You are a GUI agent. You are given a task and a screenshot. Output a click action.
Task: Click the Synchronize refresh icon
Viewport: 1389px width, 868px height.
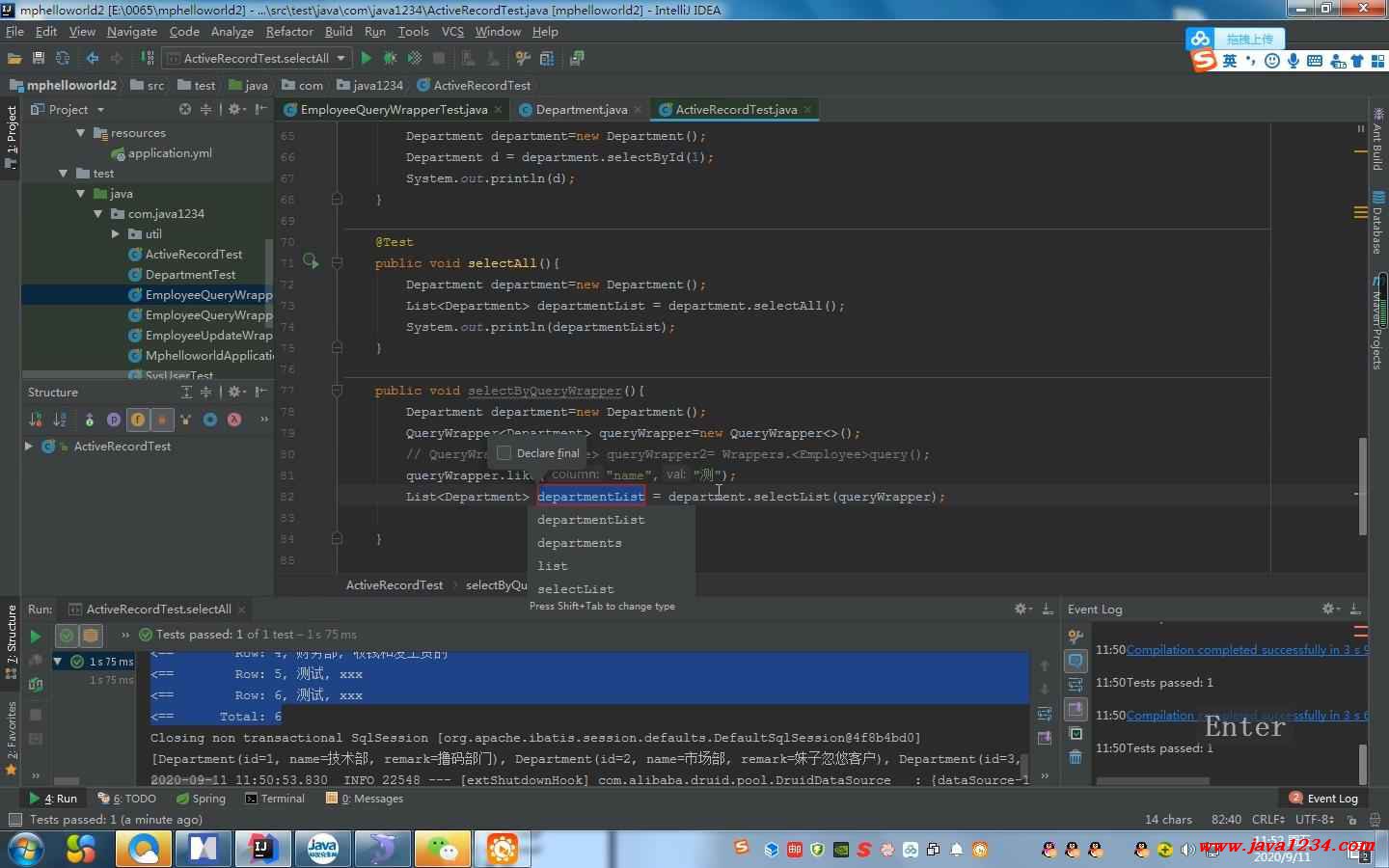tap(63, 58)
